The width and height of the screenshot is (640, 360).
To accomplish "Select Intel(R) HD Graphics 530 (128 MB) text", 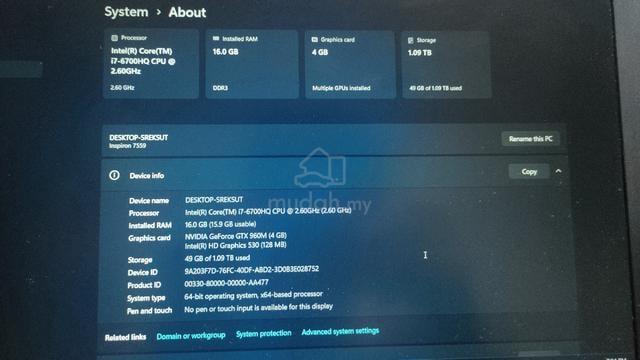I will (236, 245).
